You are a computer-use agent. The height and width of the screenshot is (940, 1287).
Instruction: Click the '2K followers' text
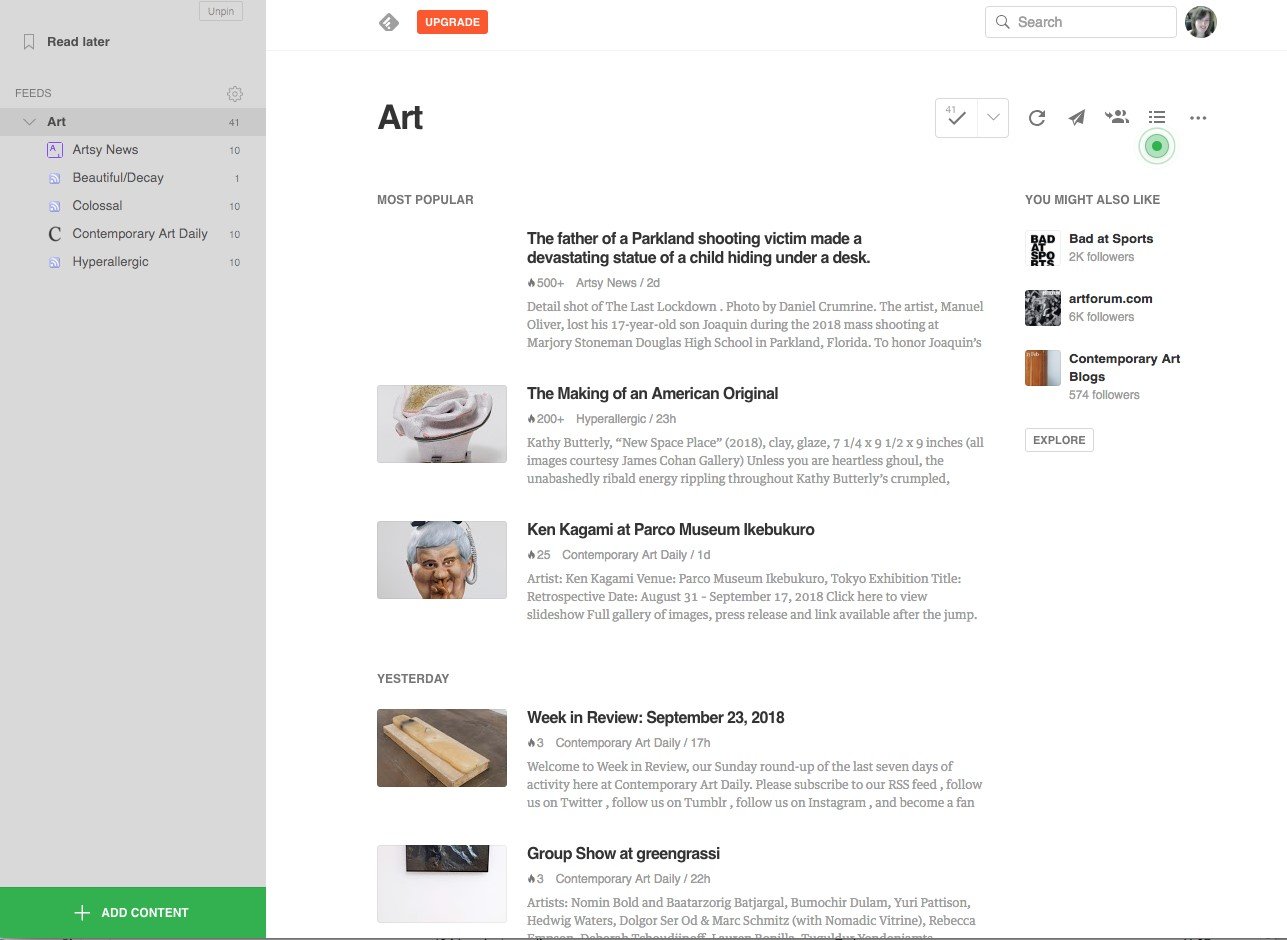1101,257
